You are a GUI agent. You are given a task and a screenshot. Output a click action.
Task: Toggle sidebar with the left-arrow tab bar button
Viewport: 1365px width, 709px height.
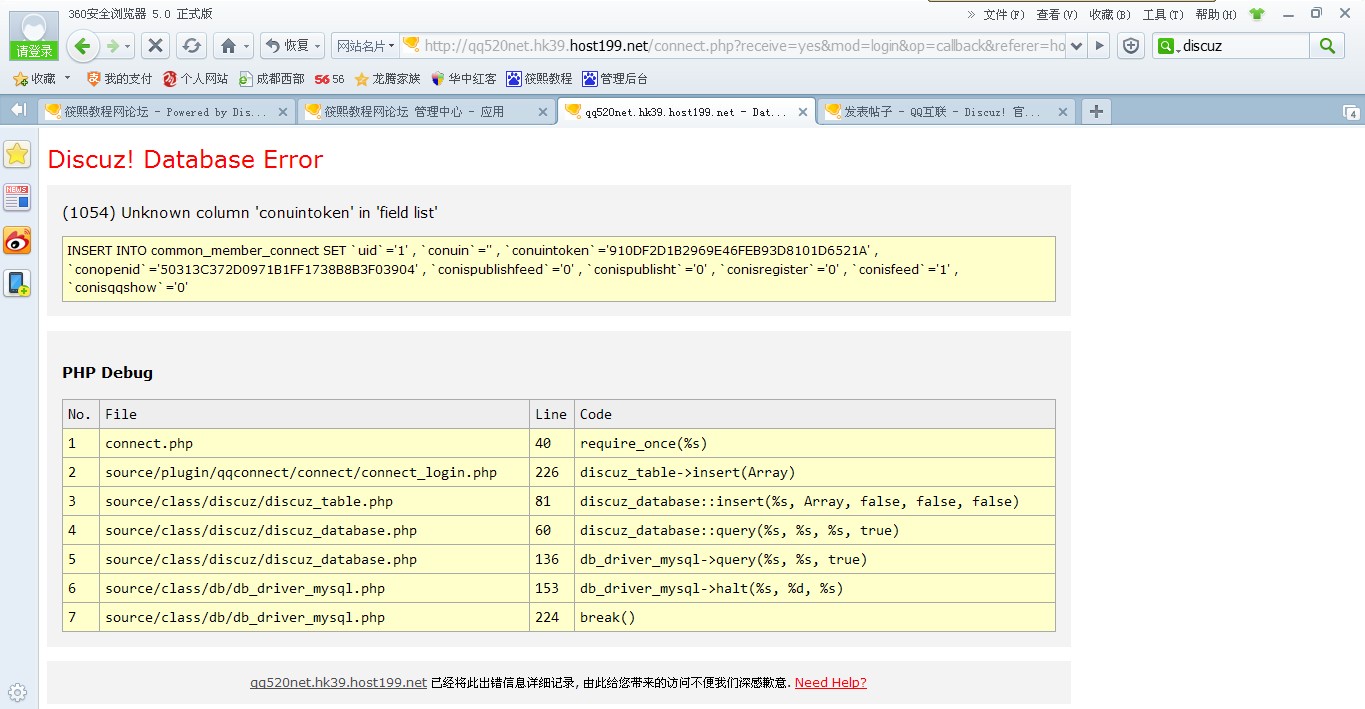click(18, 110)
